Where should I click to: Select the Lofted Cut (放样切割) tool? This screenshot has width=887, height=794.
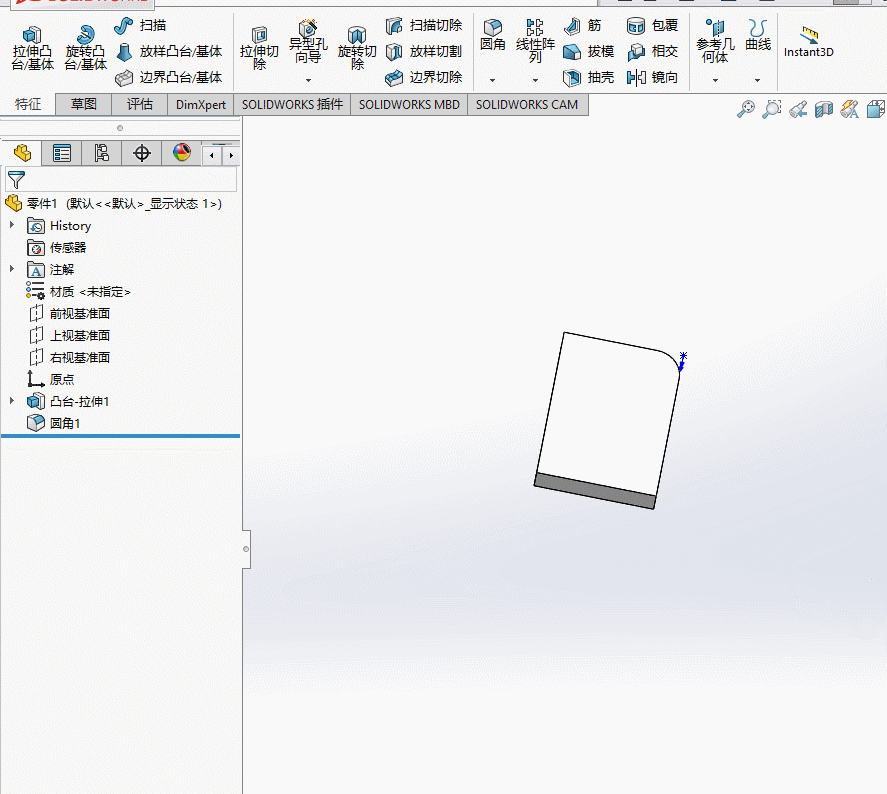click(424, 51)
